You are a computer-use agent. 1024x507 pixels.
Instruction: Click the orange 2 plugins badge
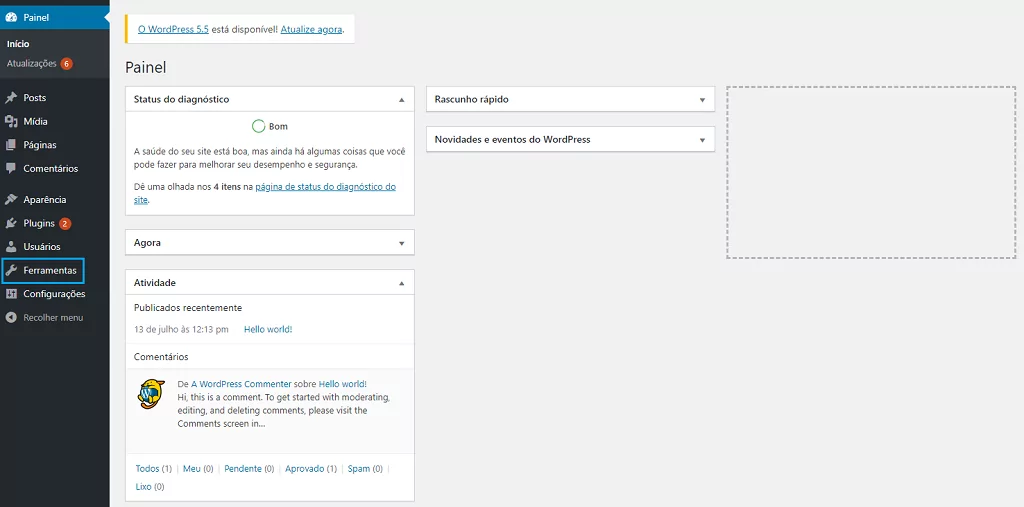(x=65, y=223)
